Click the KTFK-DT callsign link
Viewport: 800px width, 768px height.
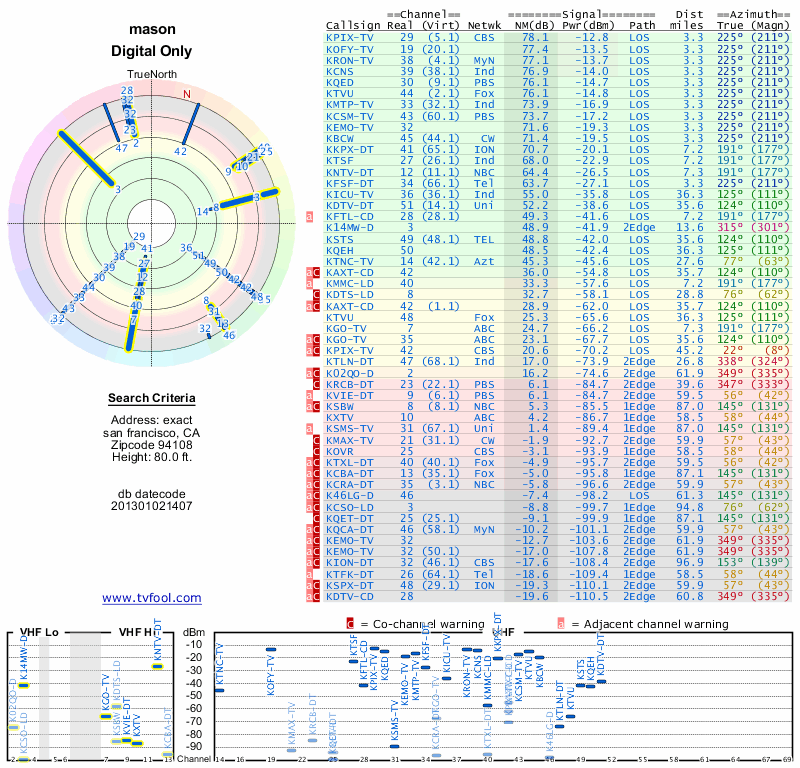coord(349,574)
